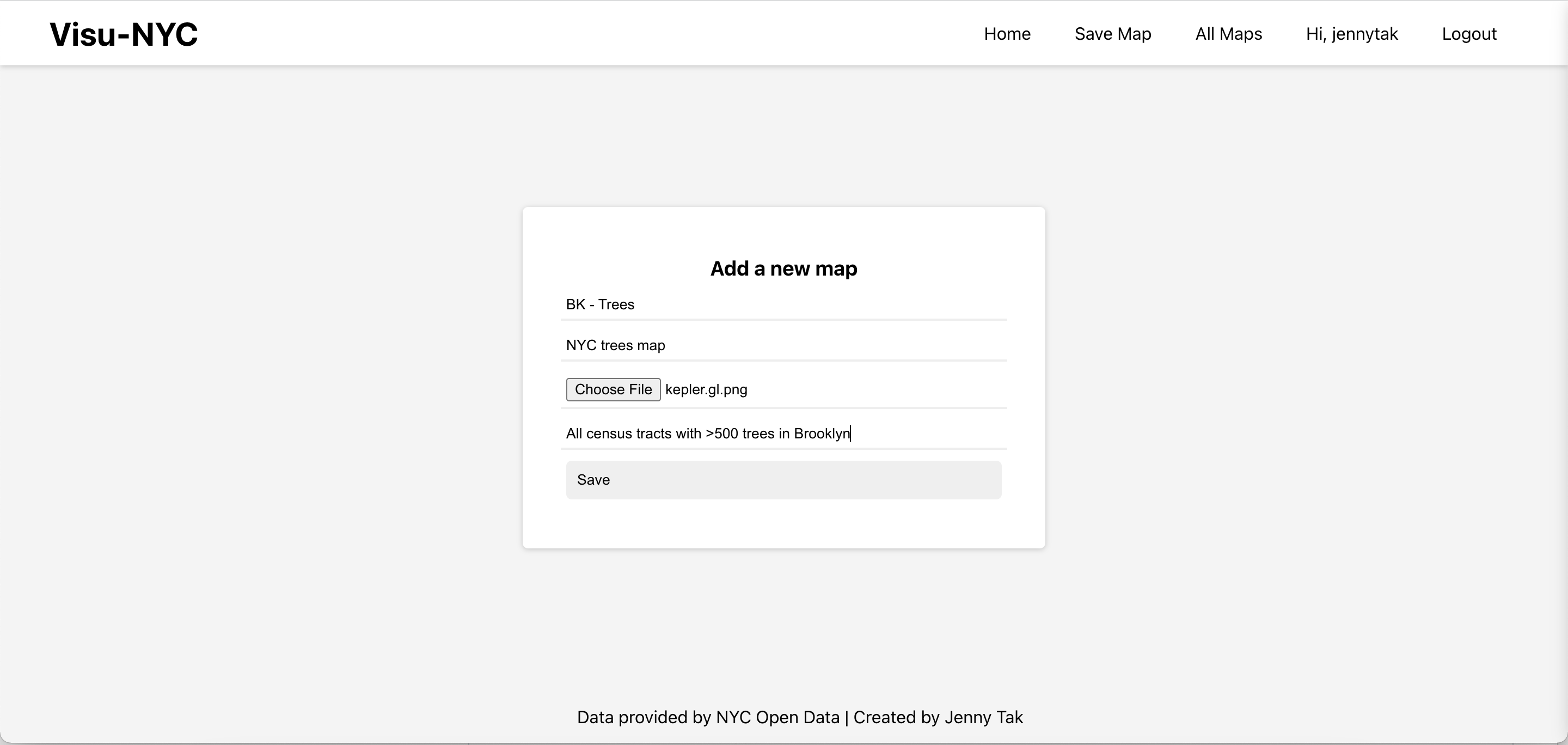Click the kepler.gl.png file name
Image resolution: width=1568 pixels, height=745 pixels.
click(x=706, y=389)
